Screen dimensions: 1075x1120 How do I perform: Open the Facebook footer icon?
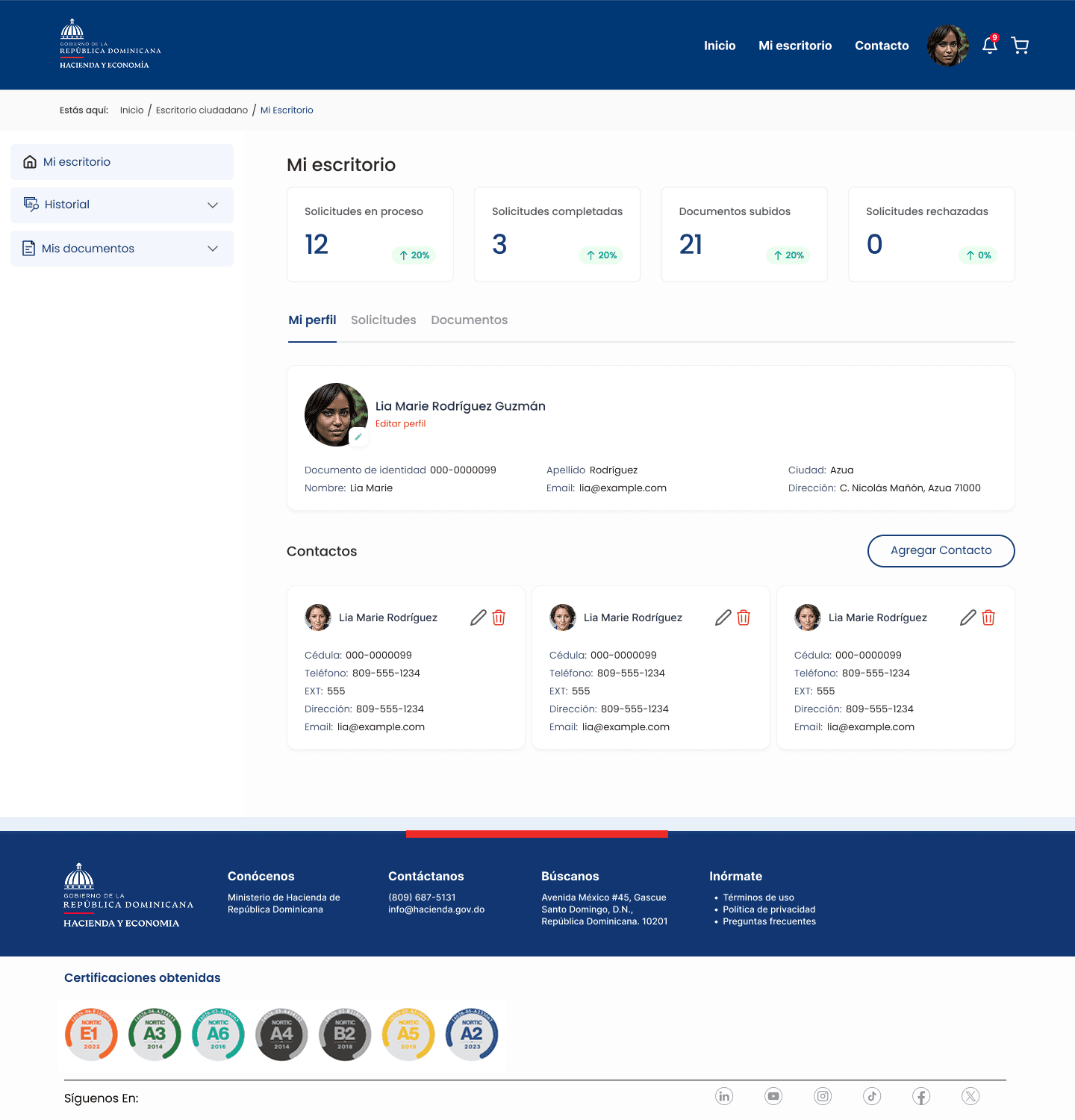[921, 1096]
